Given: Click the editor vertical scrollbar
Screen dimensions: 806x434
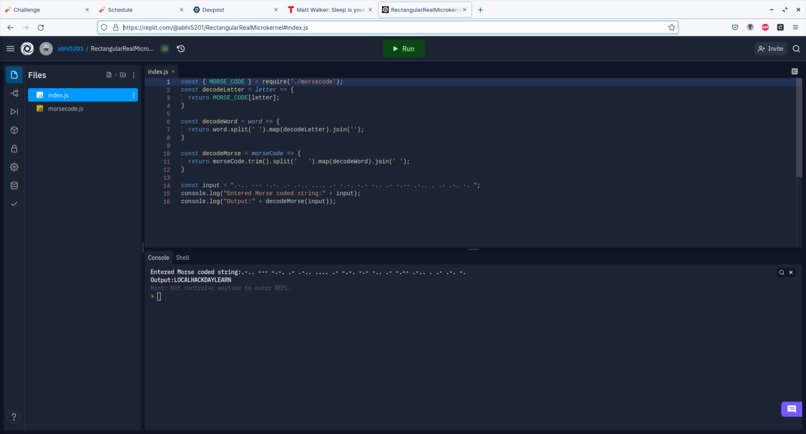Looking at the screenshot, I should tap(799, 128).
